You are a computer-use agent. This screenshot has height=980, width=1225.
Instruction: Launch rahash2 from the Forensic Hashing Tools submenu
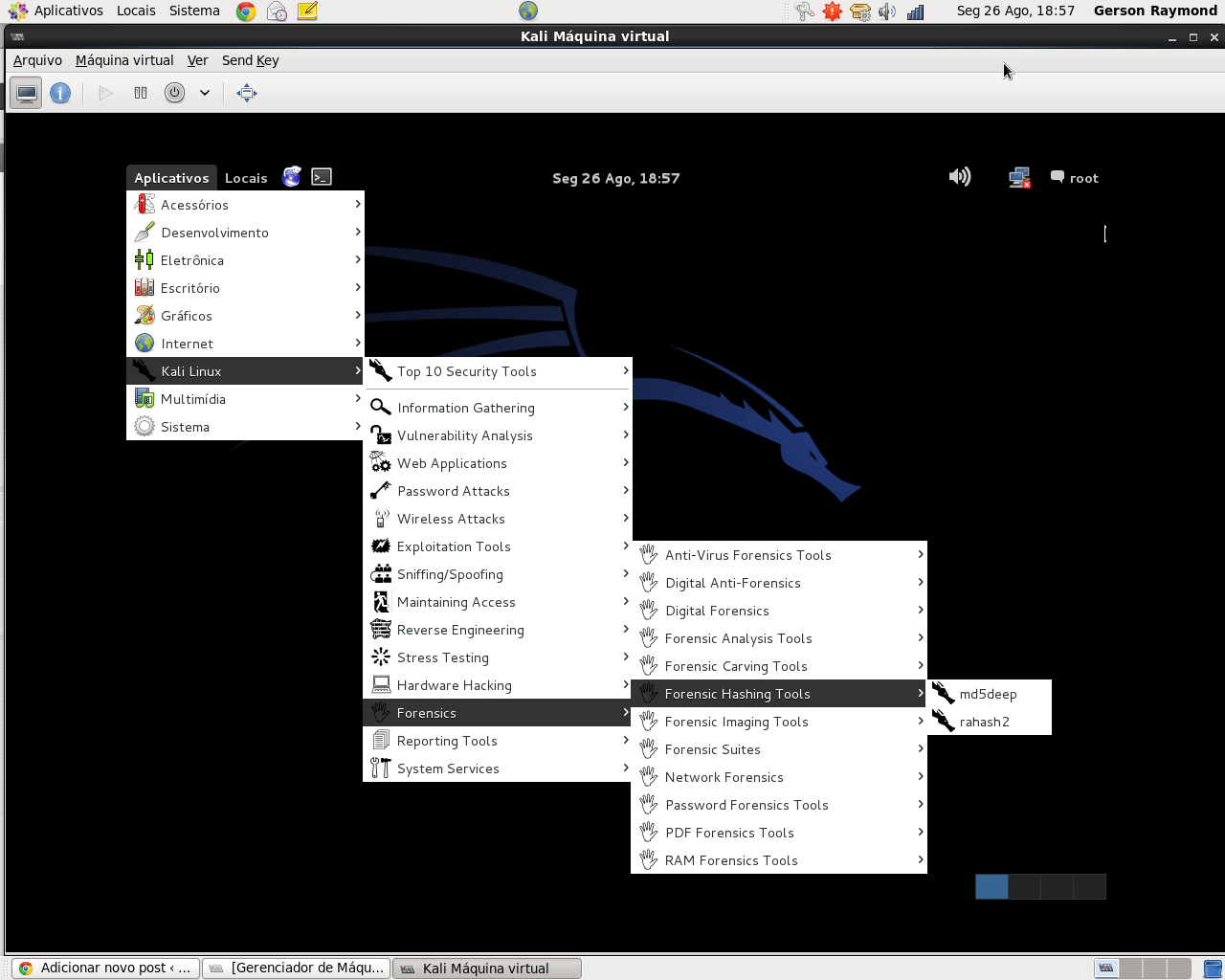[x=989, y=722]
